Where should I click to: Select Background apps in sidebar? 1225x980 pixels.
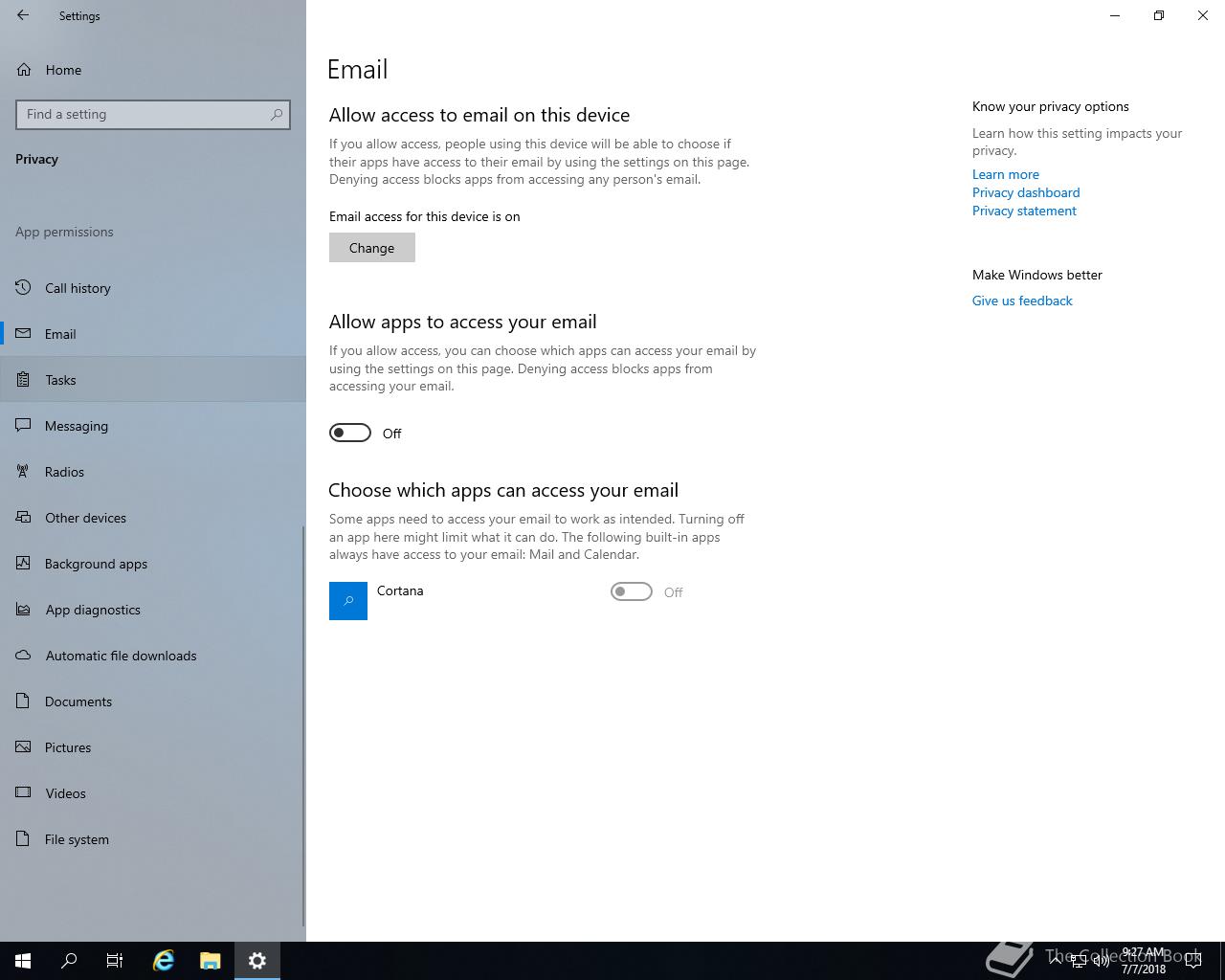click(153, 564)
